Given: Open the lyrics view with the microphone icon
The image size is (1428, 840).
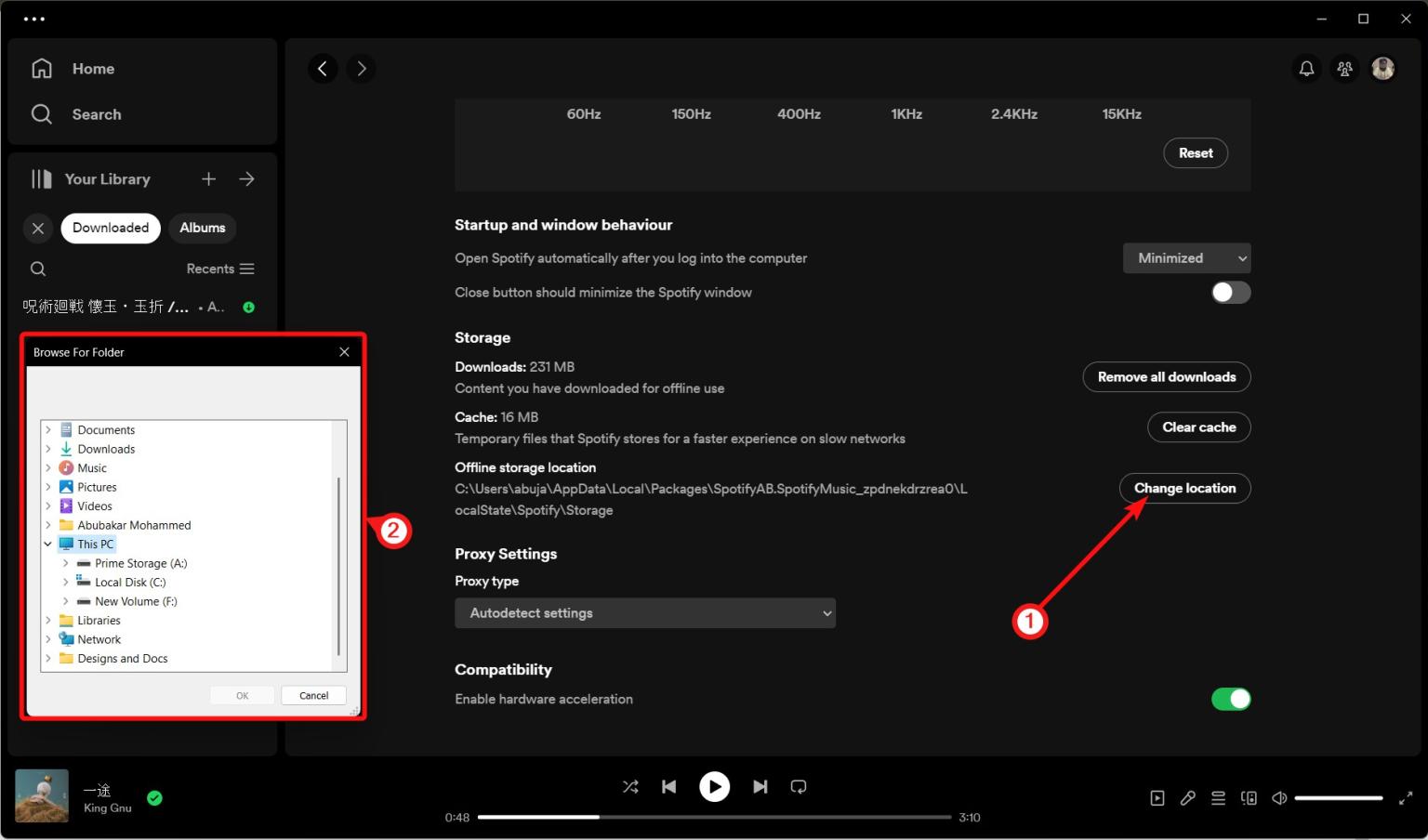Looking at the screenshot, I should pos(1187,797).
